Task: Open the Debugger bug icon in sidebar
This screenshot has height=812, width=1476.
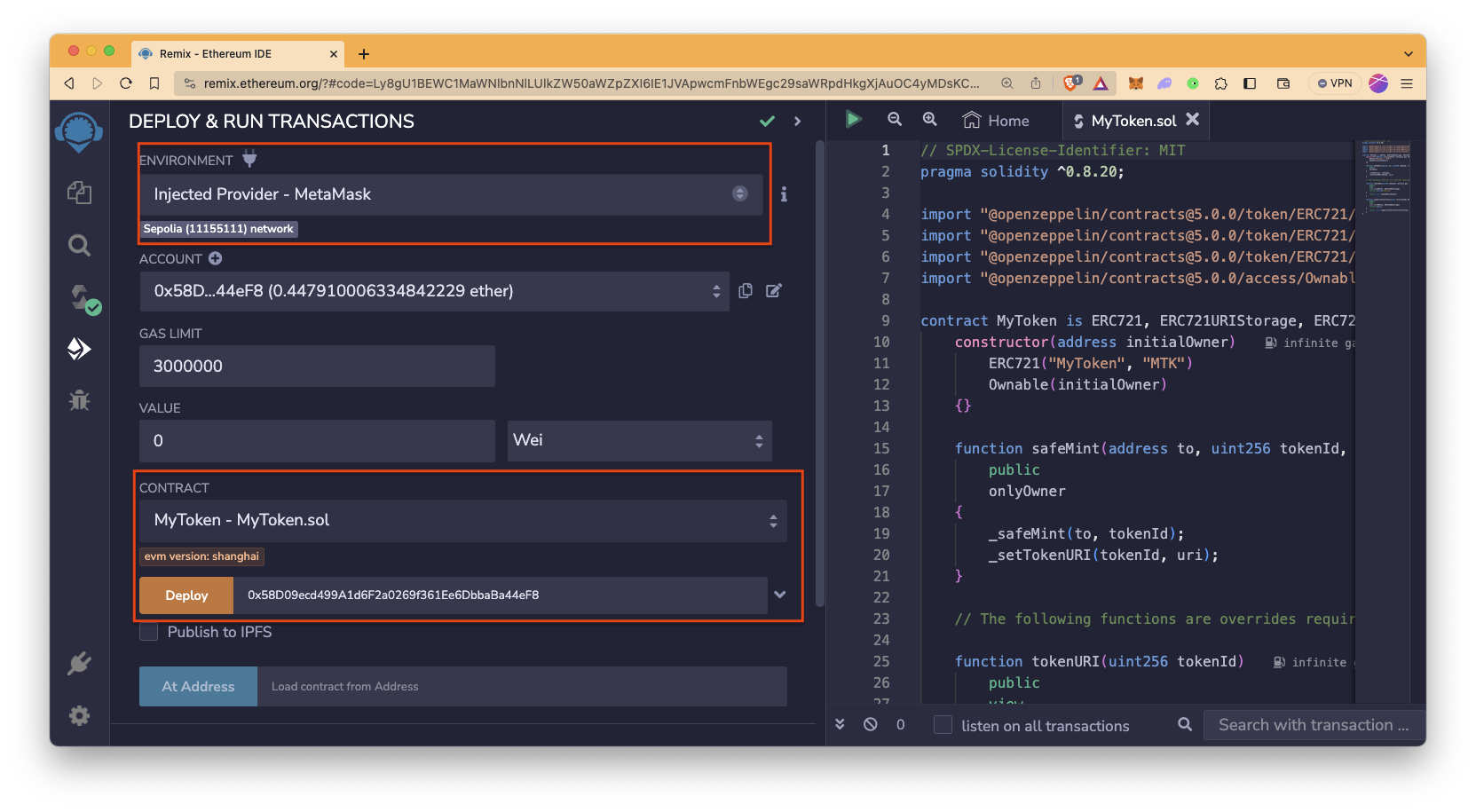Action: [x=79, y=400]
